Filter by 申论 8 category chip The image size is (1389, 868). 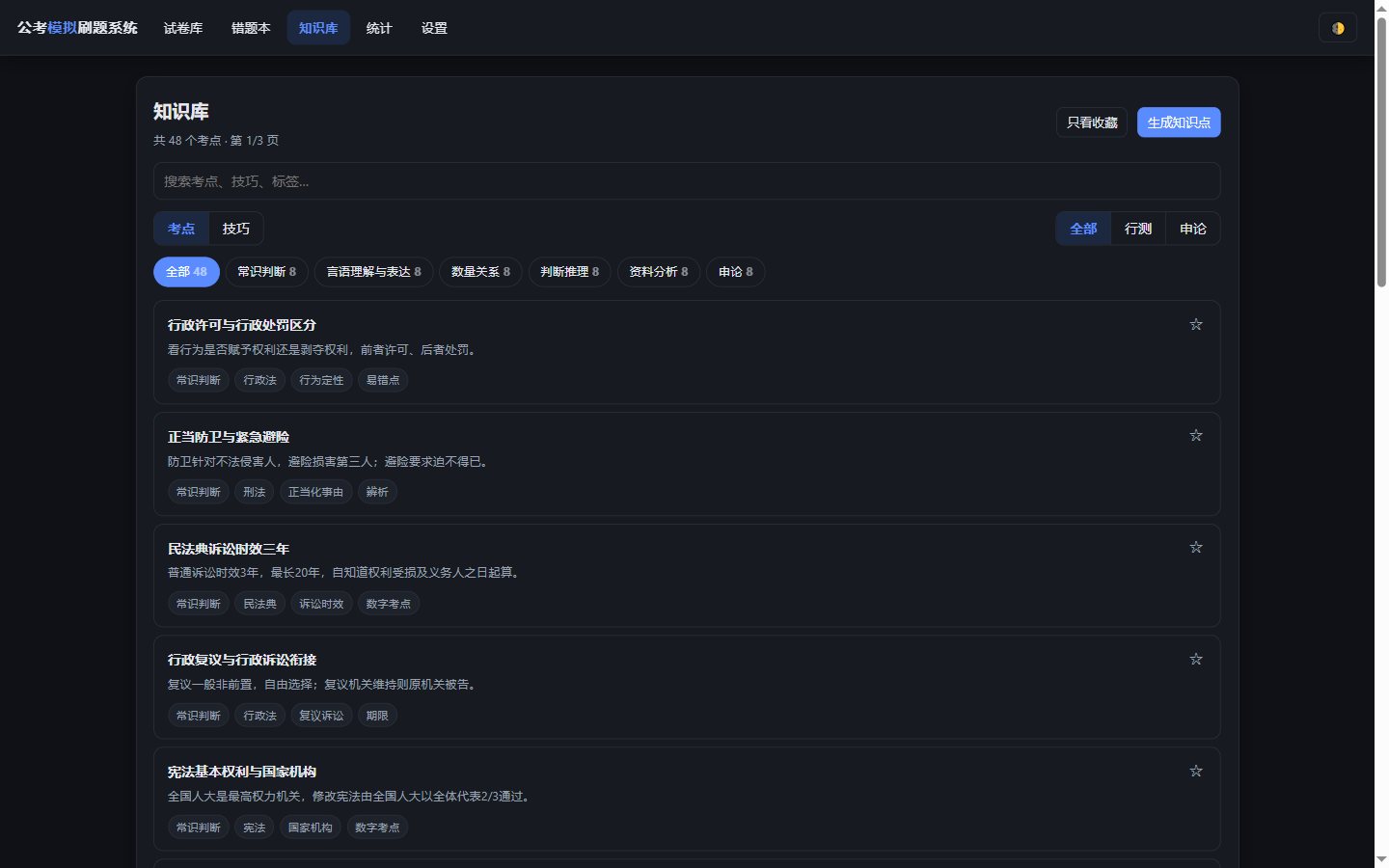[x=736, y=272]
